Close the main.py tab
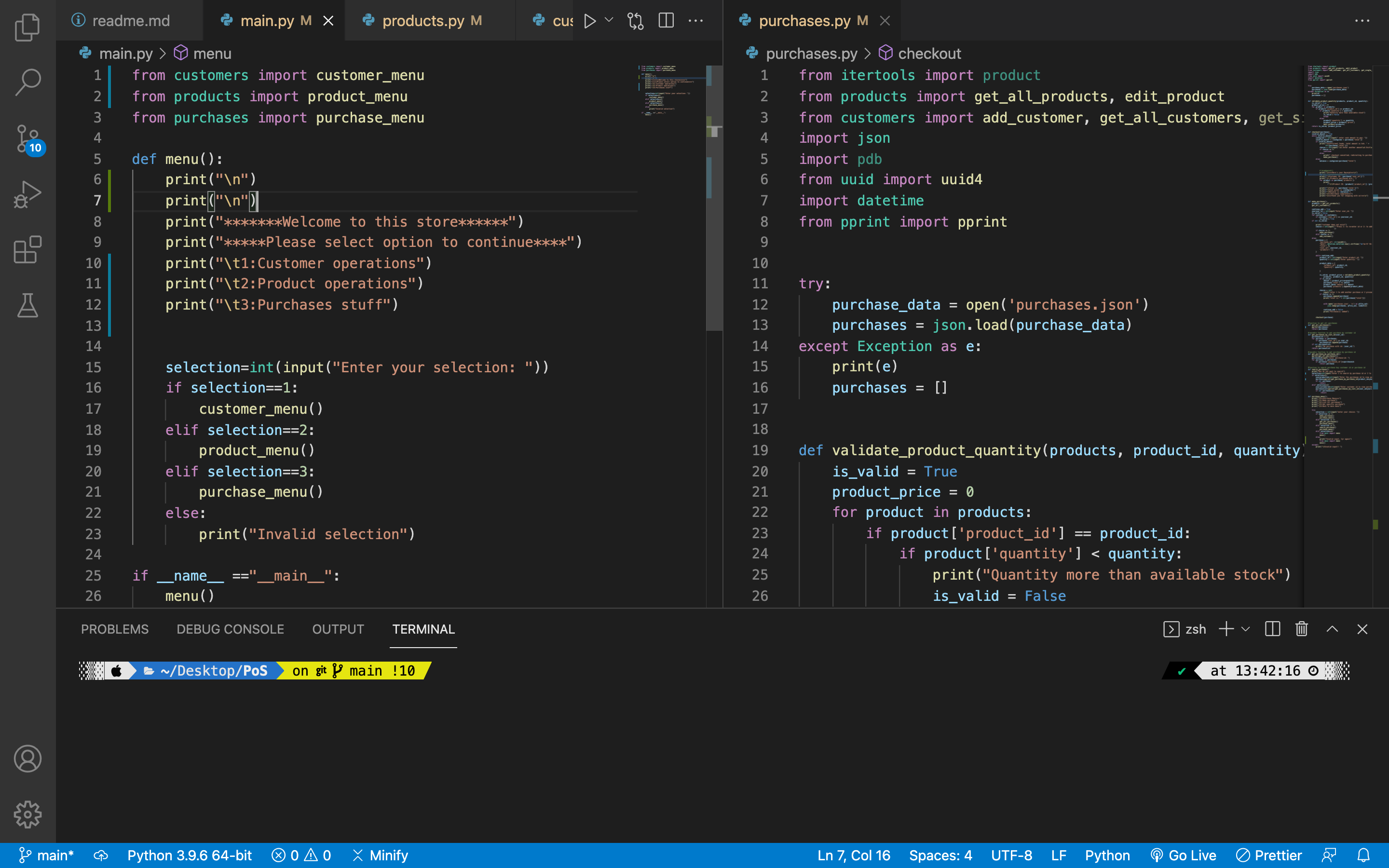Viewport: 1389px width, 868px height. (328, 21)
